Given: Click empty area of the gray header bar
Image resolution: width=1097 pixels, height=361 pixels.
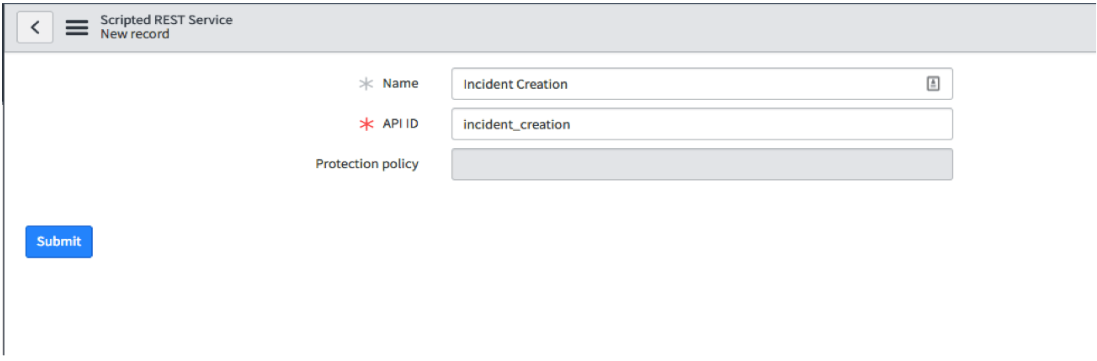Looking at the screenshot, I should 630,27.
